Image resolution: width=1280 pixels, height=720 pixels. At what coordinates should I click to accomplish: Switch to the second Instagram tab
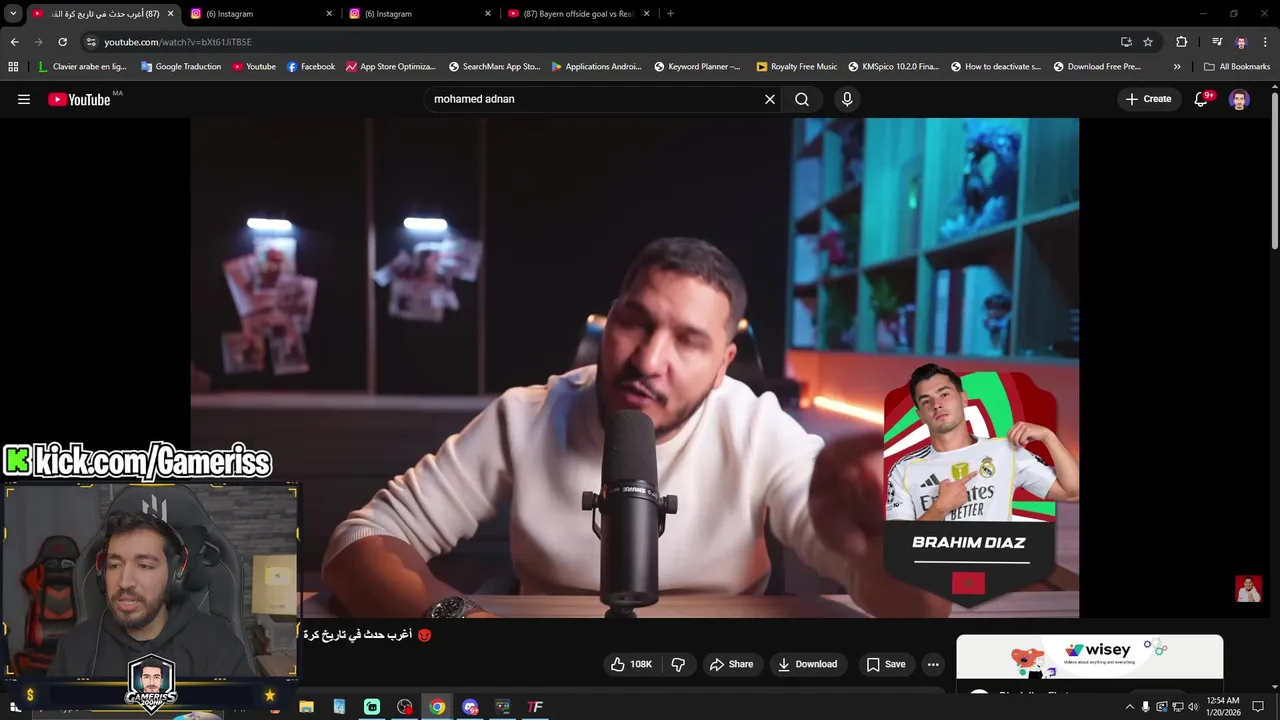(x=420, y=14)
